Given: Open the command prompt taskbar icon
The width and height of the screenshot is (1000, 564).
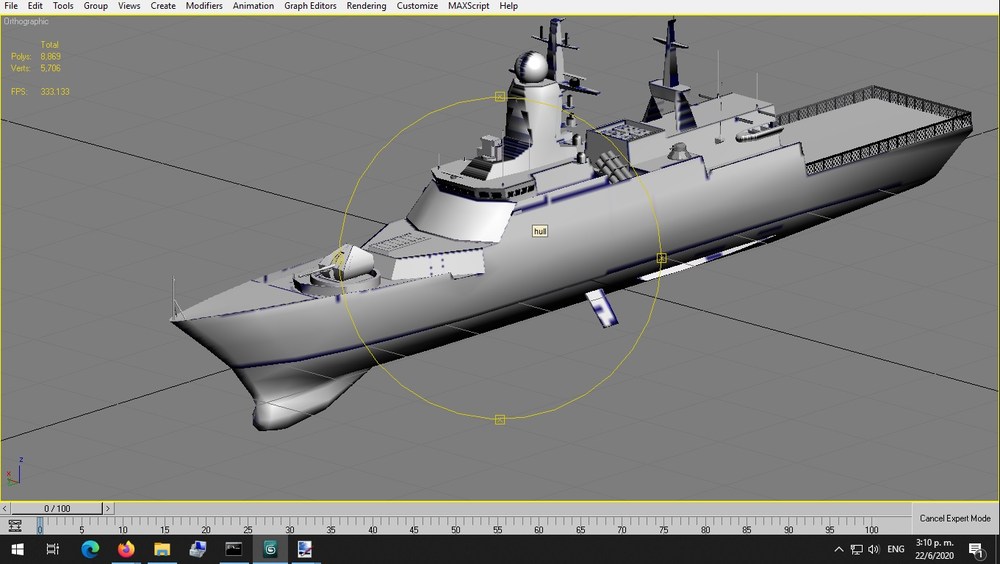Looking at the screenshot, I should [x=234, y=549].
